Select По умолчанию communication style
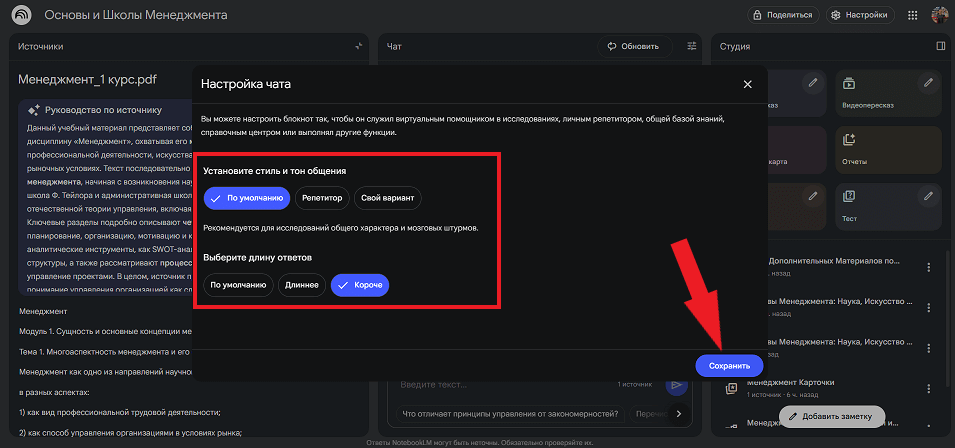The height and width of the screenshot is (448, 955). tap(247, 198)
